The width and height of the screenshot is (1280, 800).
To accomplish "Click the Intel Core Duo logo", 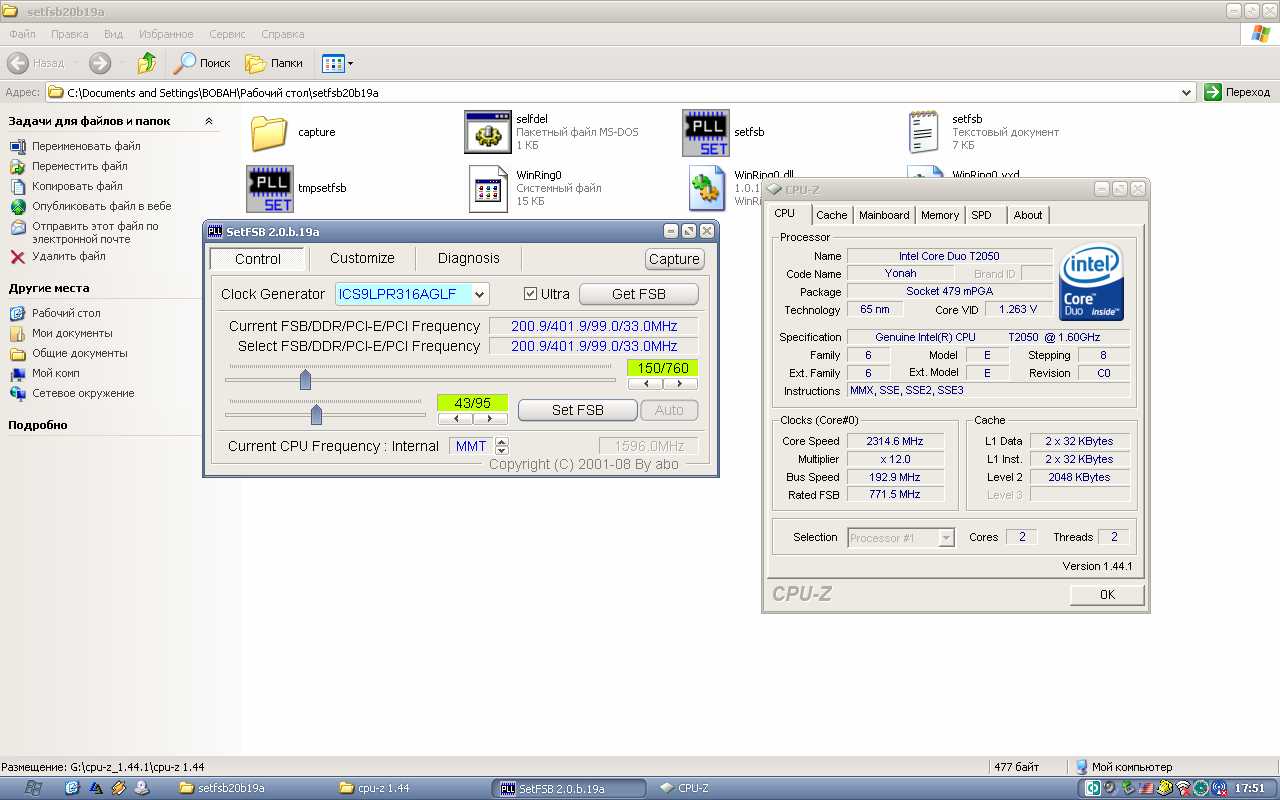I will click(x=1092, y=282).
